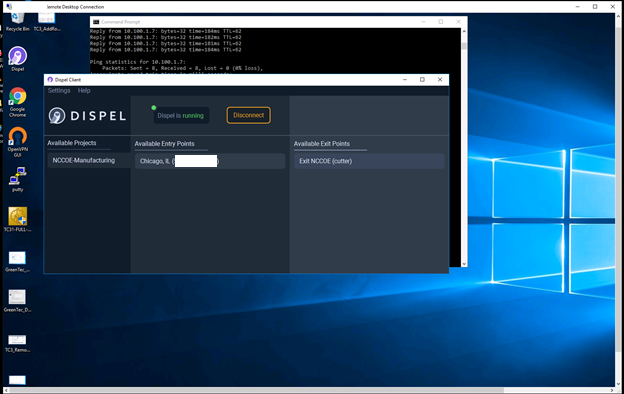
Task: Select the TC3_Remo desktop file icon
Action: (x=17, y=343)
